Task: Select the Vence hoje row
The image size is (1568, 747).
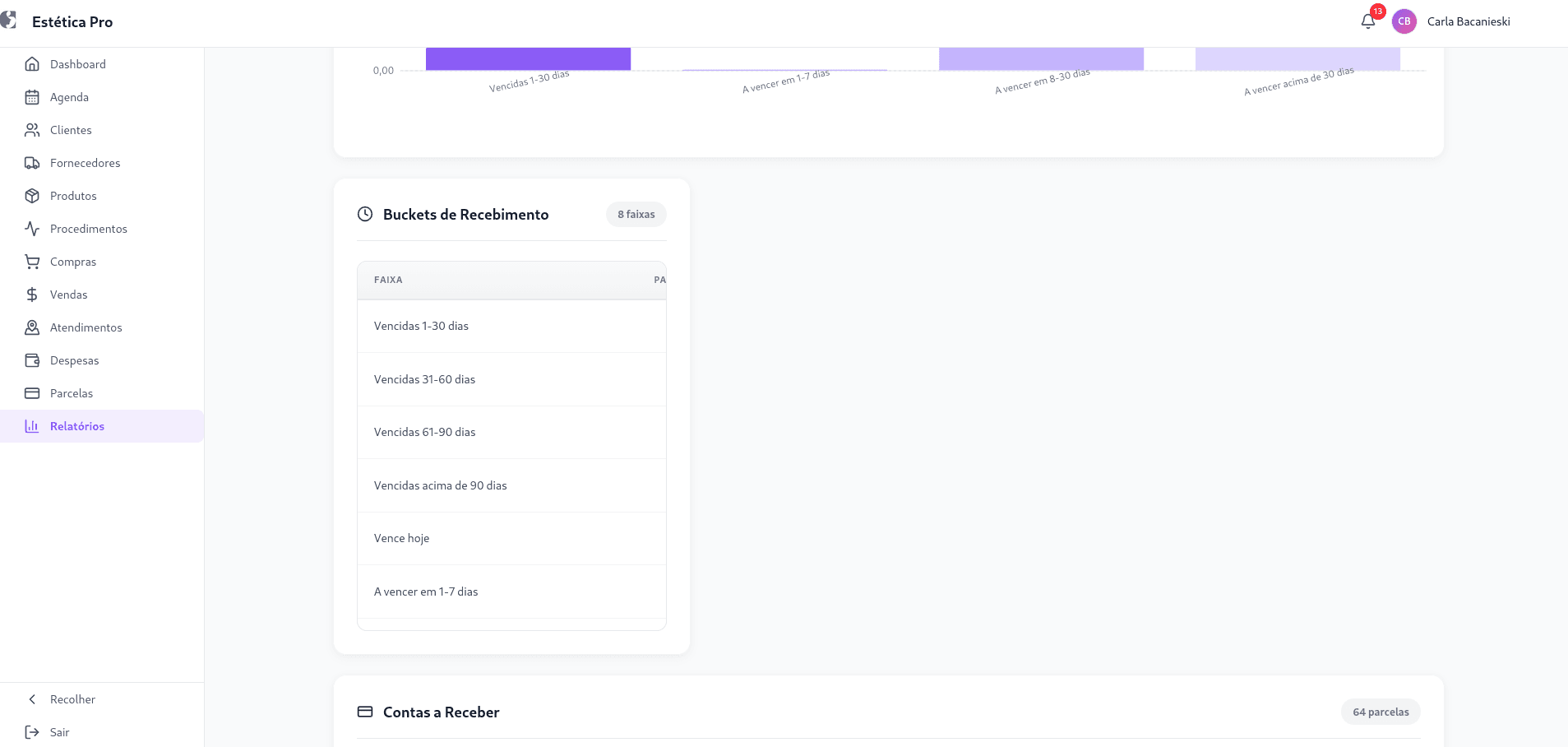Action: 511,538
